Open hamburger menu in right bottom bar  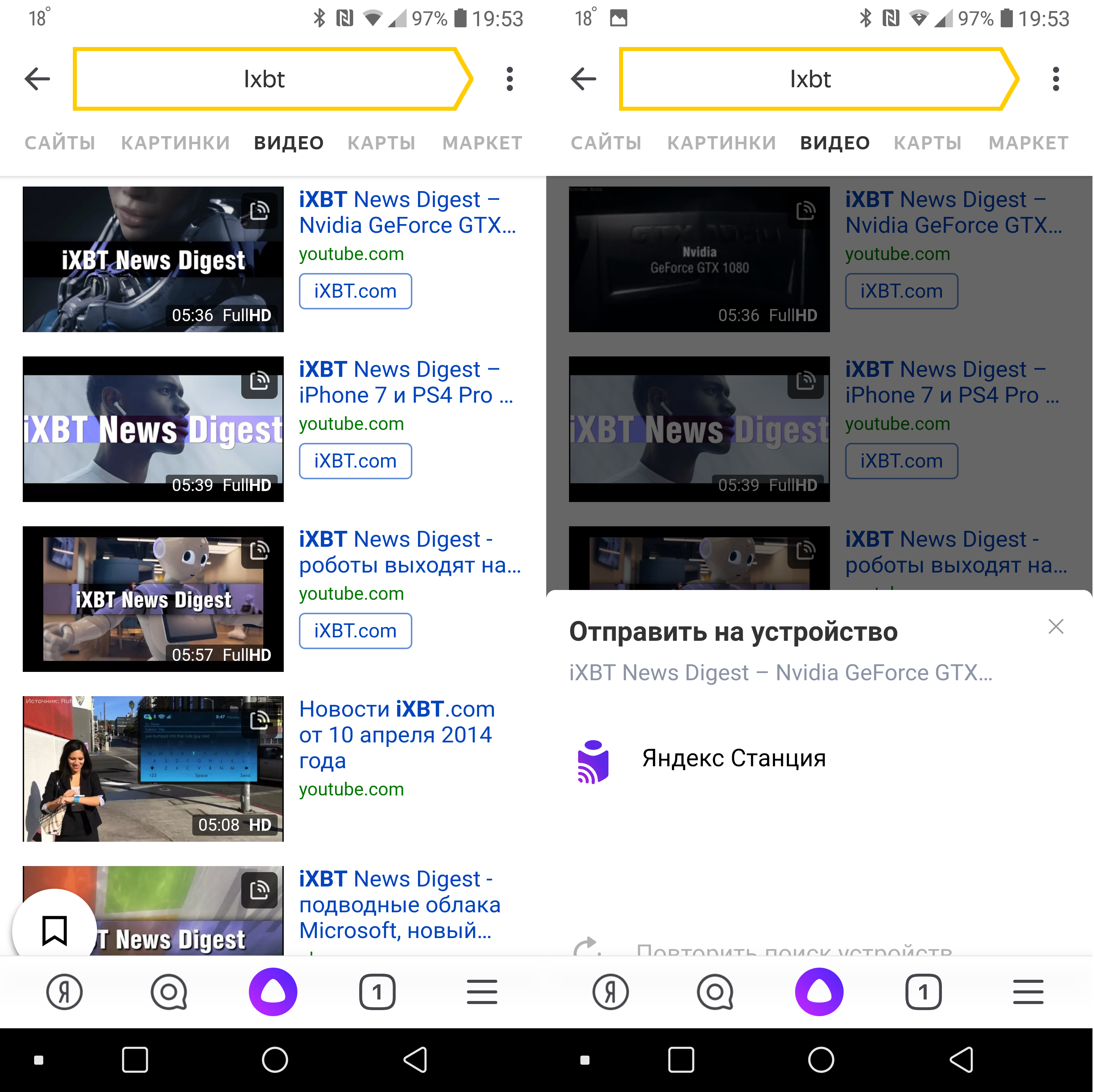(x=1028, y=992)
